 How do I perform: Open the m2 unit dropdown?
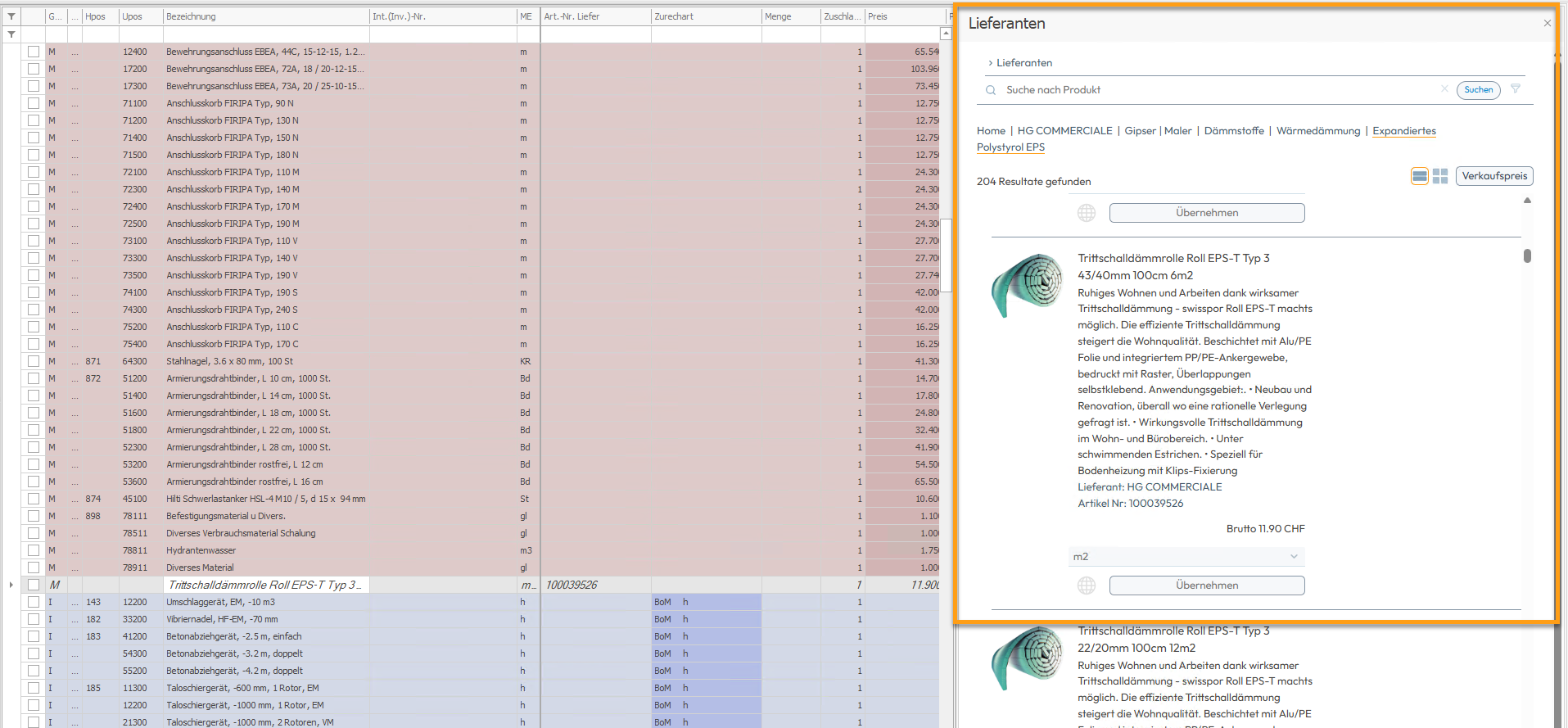pos(1186,557)
